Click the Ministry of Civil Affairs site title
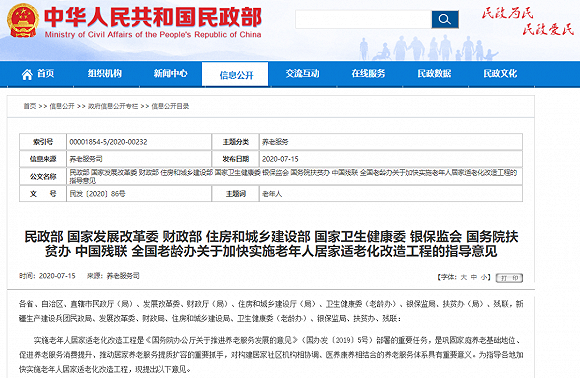580x378 pixels. click(x=153, y=22)
